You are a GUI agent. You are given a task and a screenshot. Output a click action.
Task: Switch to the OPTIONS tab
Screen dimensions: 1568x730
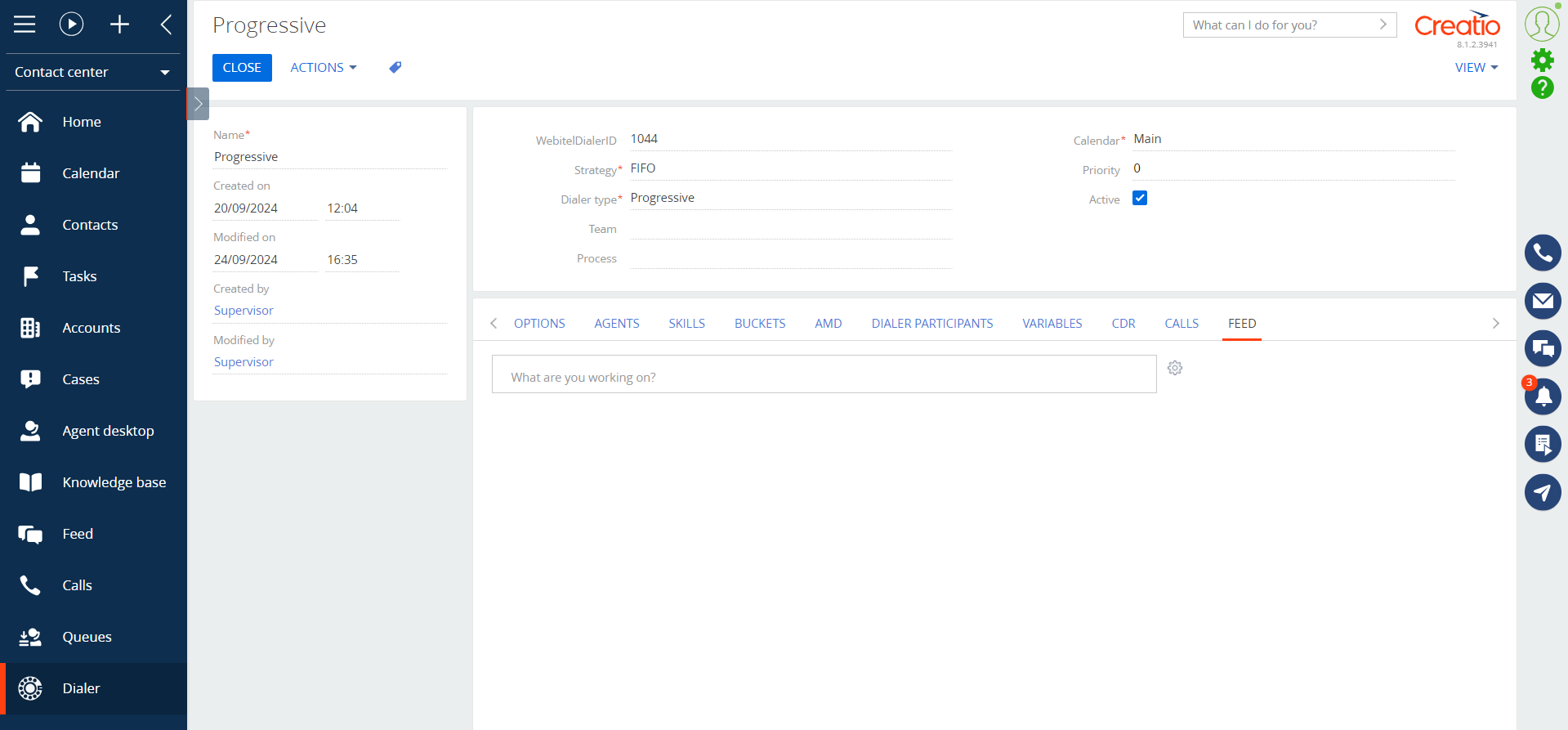539,324
